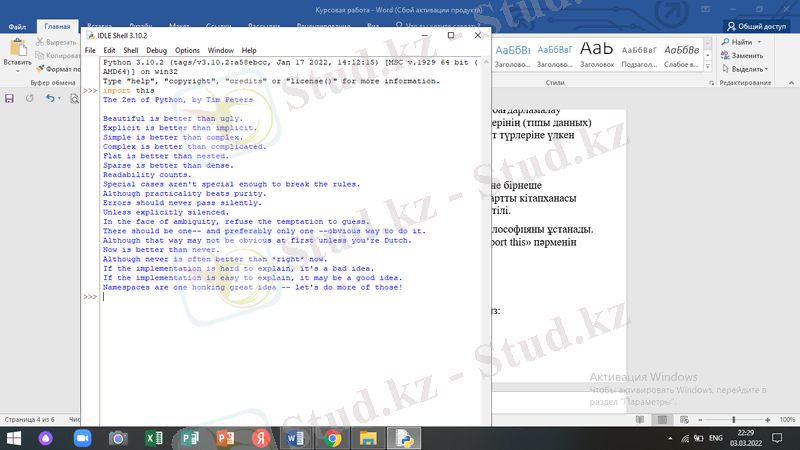
Task: Switch to Print Layout view in Word
Action: (x=662, y=419)
